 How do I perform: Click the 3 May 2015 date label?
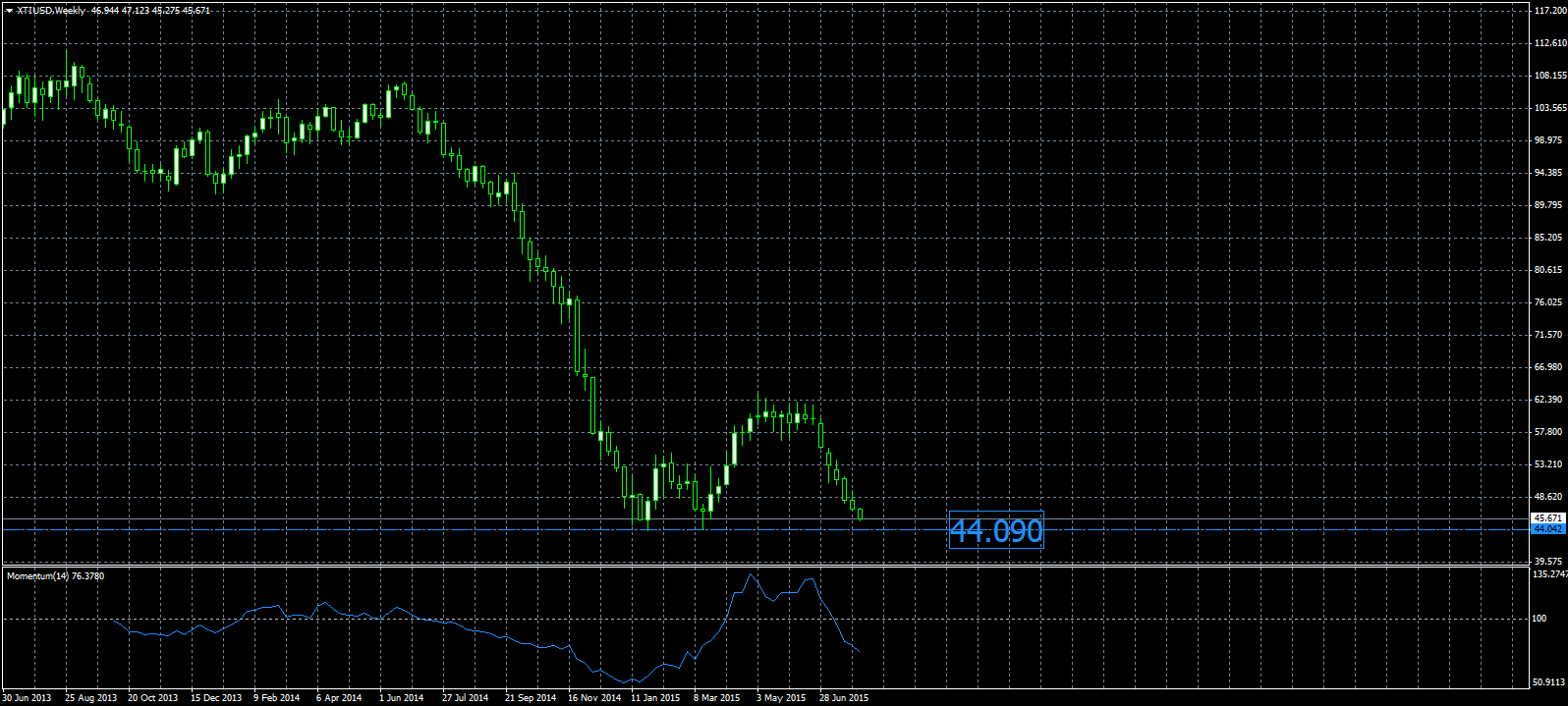(781, 698)
